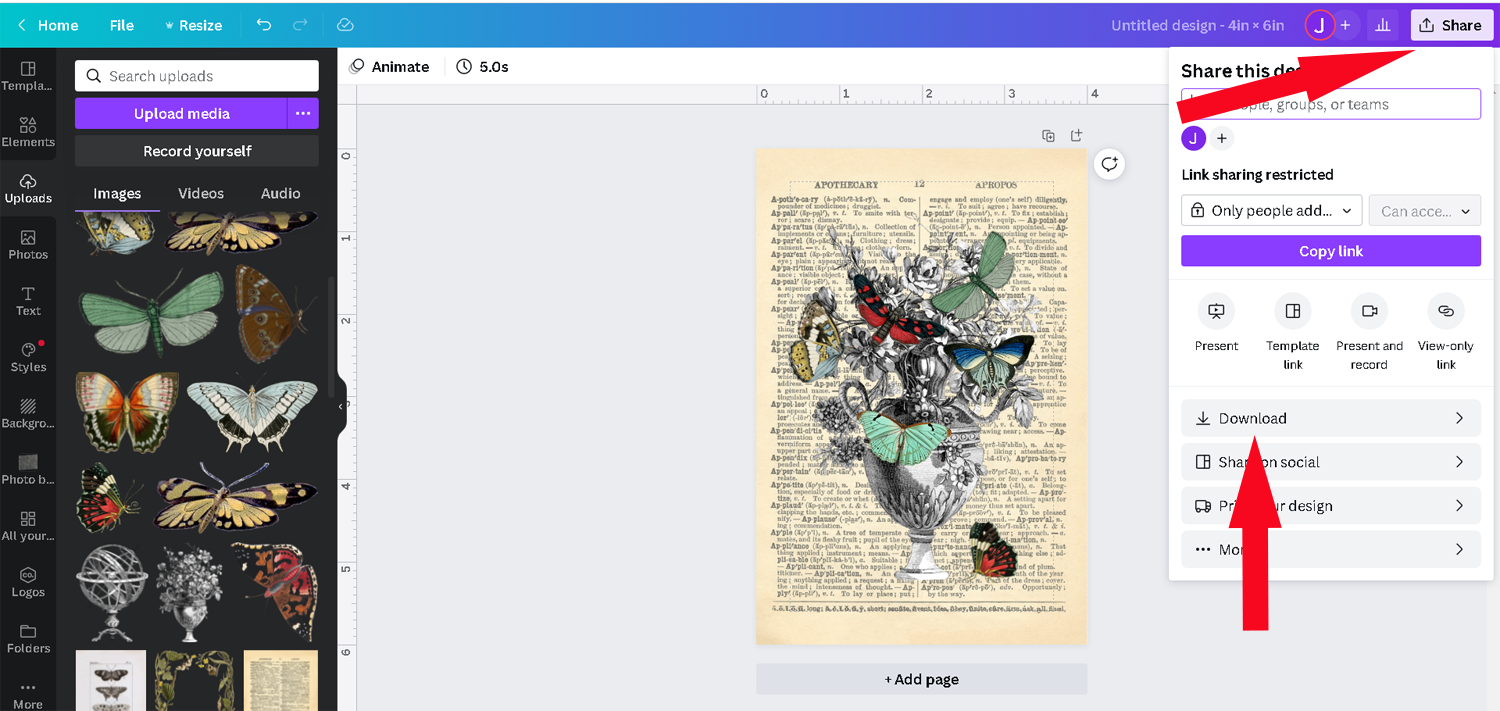Click the add page icon above canvas
The height and width of the screenshot is (711, 1500).
pos(1076,135)
